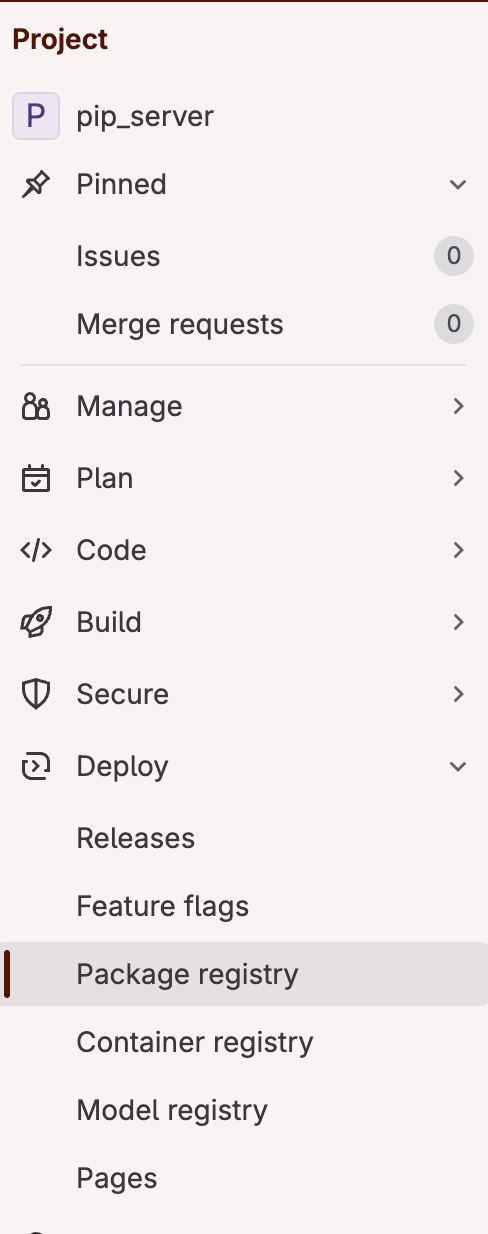488x1234 pixels.
Task: Select Container registry entry
Action: (x=244, y=1042)
